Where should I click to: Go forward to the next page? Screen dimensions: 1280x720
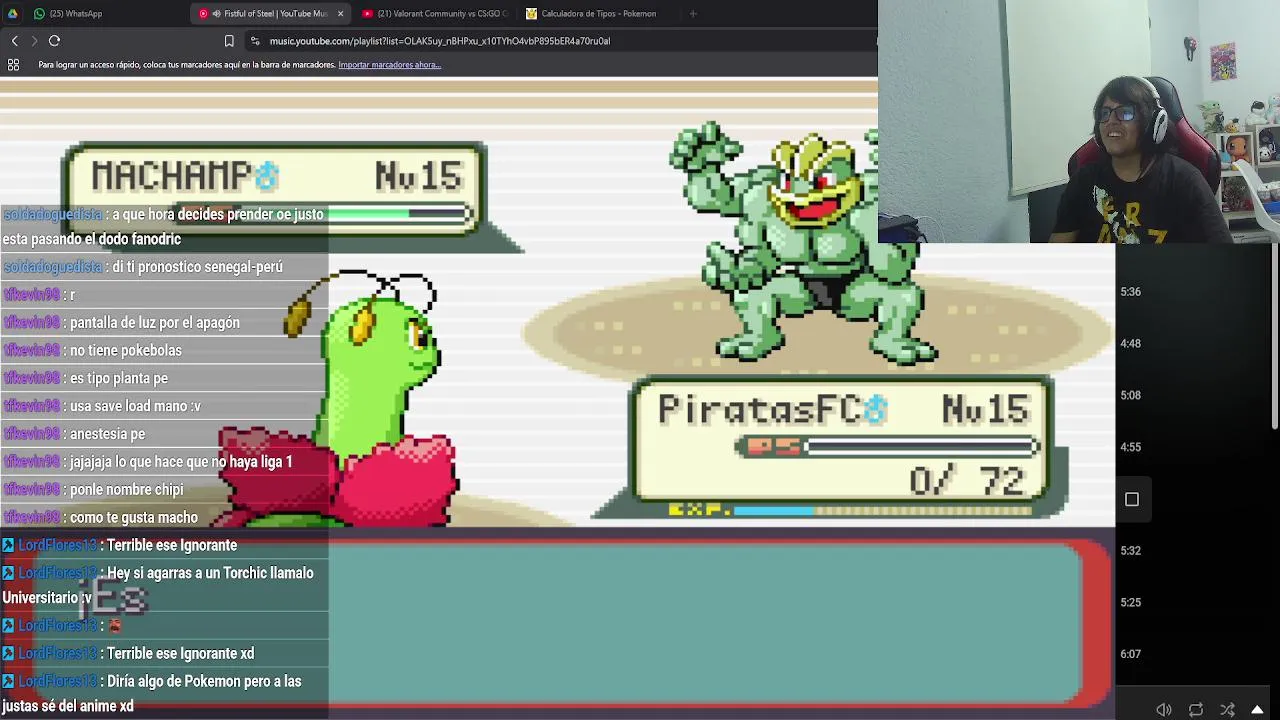pyautogui.click(x=34, y=40)
